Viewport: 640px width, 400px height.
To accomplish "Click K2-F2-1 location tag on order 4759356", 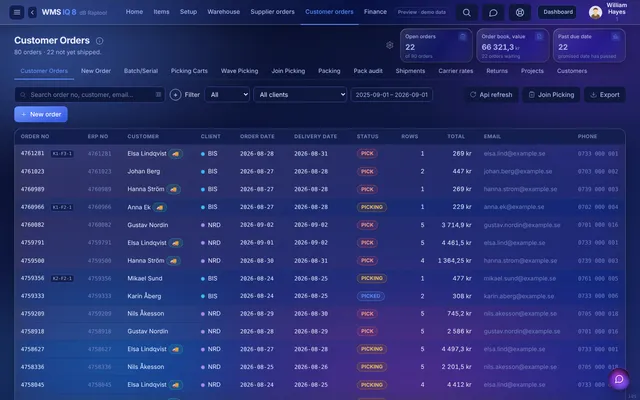I will point(62,279).
